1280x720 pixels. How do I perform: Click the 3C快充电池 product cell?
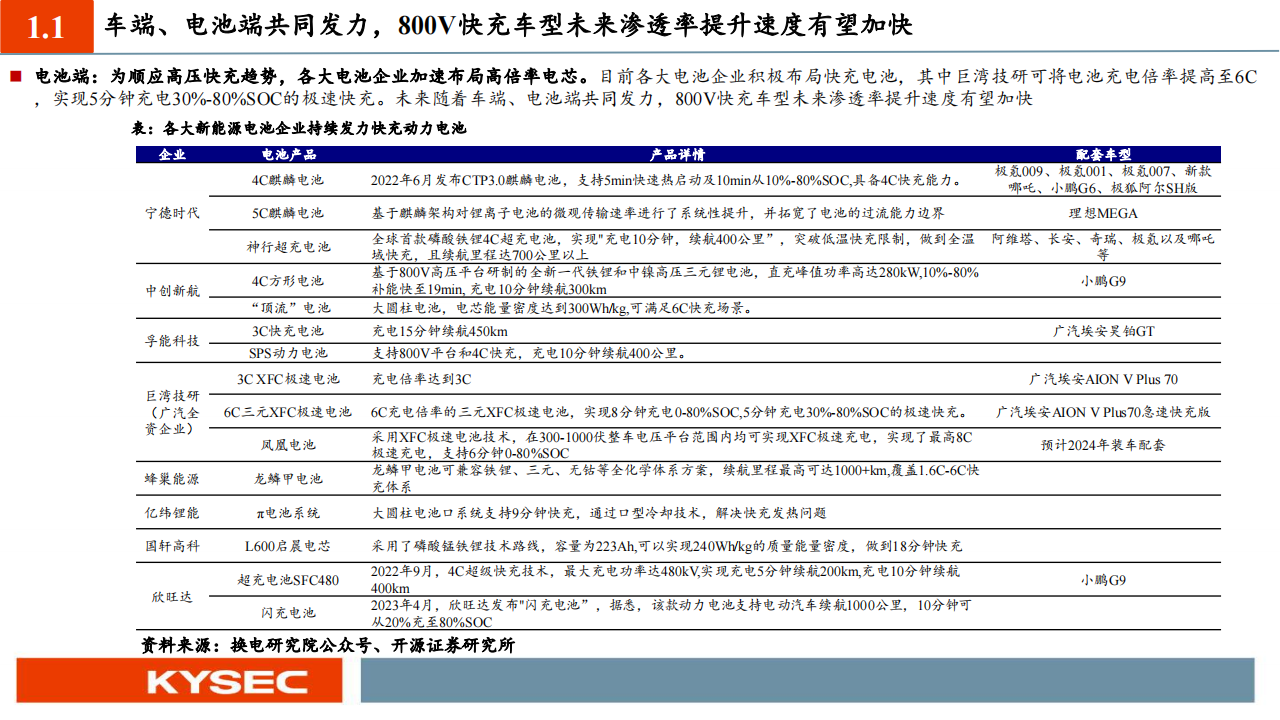click(x=287, y=330)
